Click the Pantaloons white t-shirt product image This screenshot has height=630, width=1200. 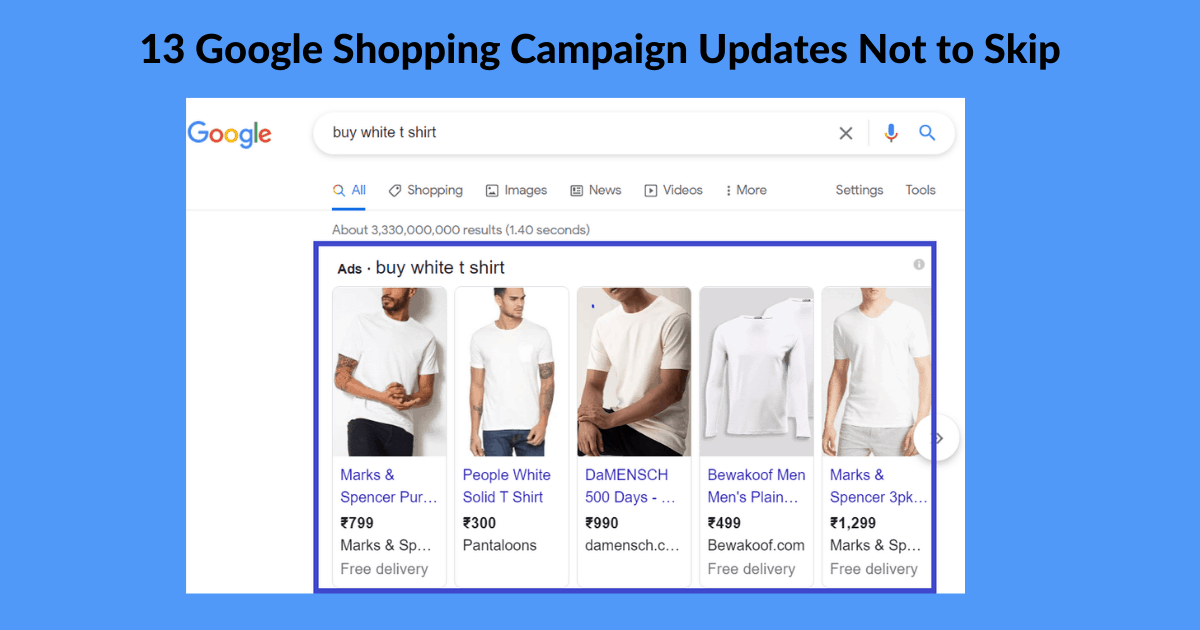point(512,372)
